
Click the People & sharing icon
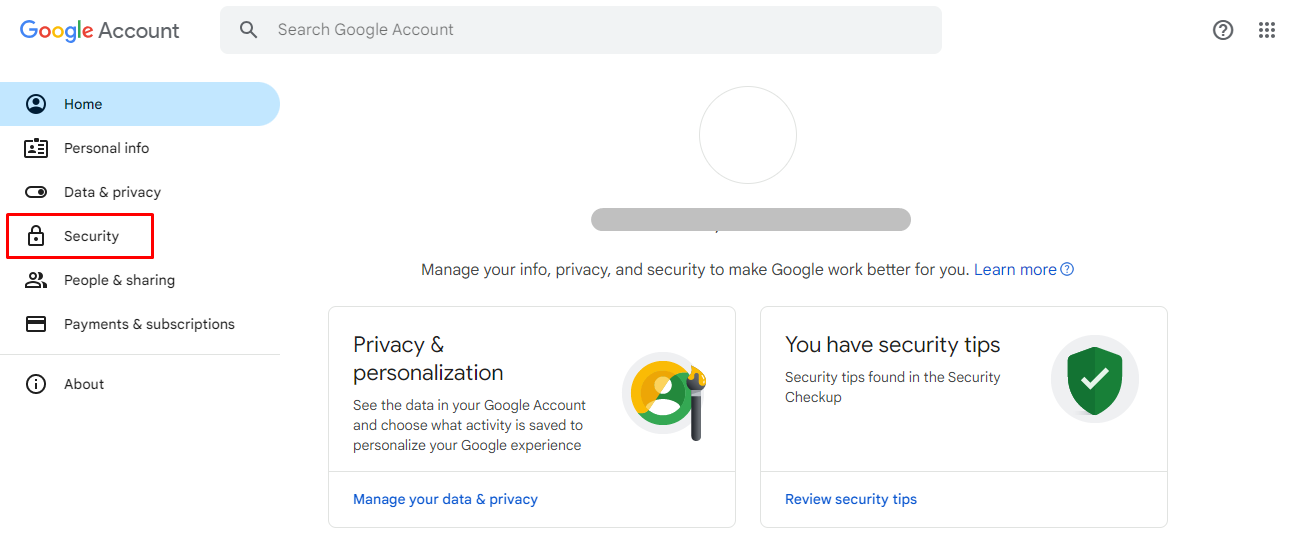pos(36,280)
